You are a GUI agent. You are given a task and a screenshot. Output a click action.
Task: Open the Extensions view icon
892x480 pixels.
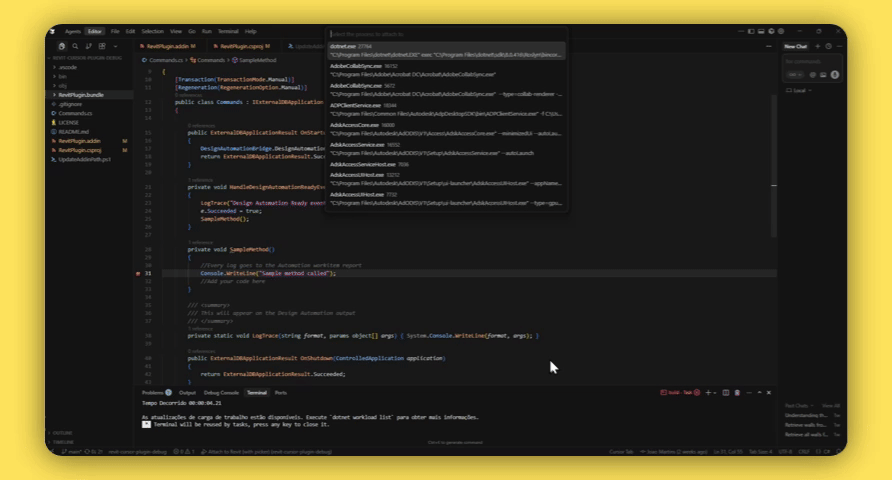pos(101,46)
